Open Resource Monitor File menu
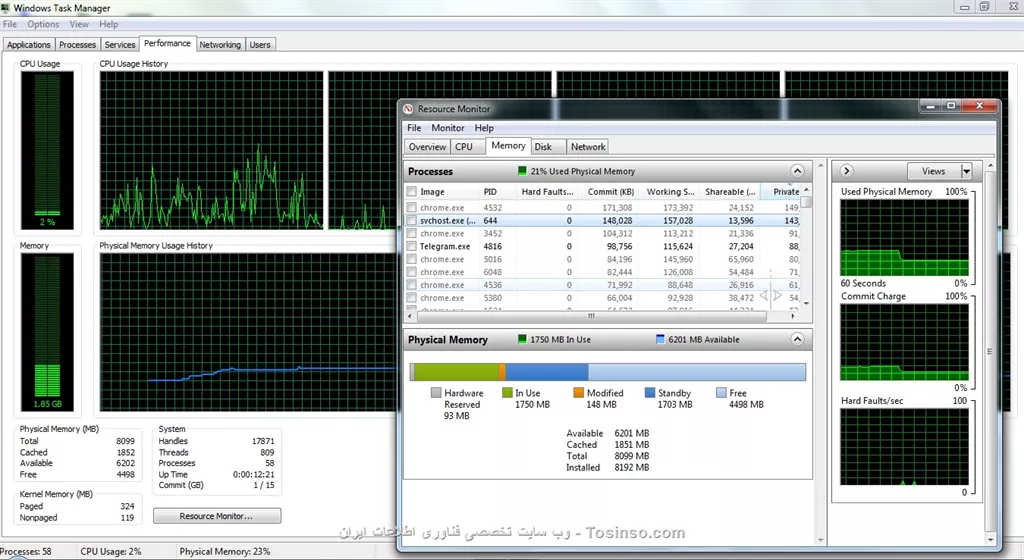Image resolution: width=1024 pixels, height=560 pixels. [x=414, y=128]
